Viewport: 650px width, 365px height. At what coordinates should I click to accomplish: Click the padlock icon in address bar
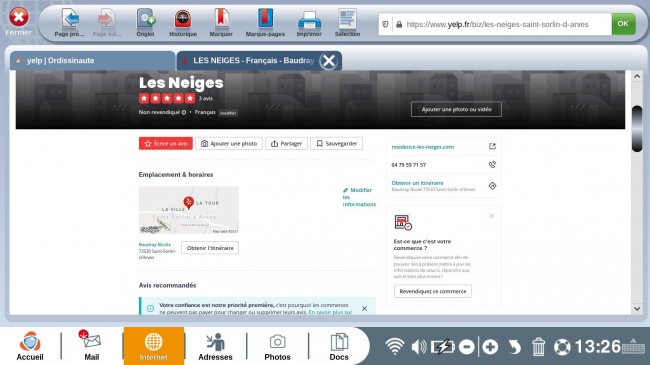pos(399,24)
